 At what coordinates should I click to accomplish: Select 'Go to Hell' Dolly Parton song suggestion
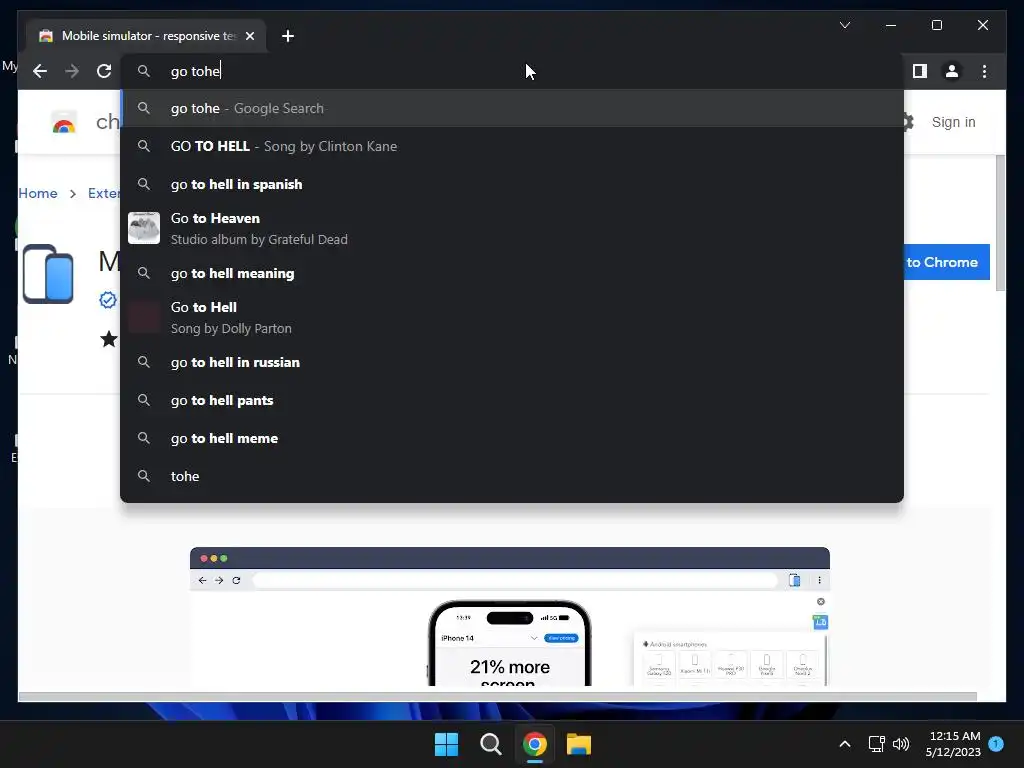click(x=512, y=317)
